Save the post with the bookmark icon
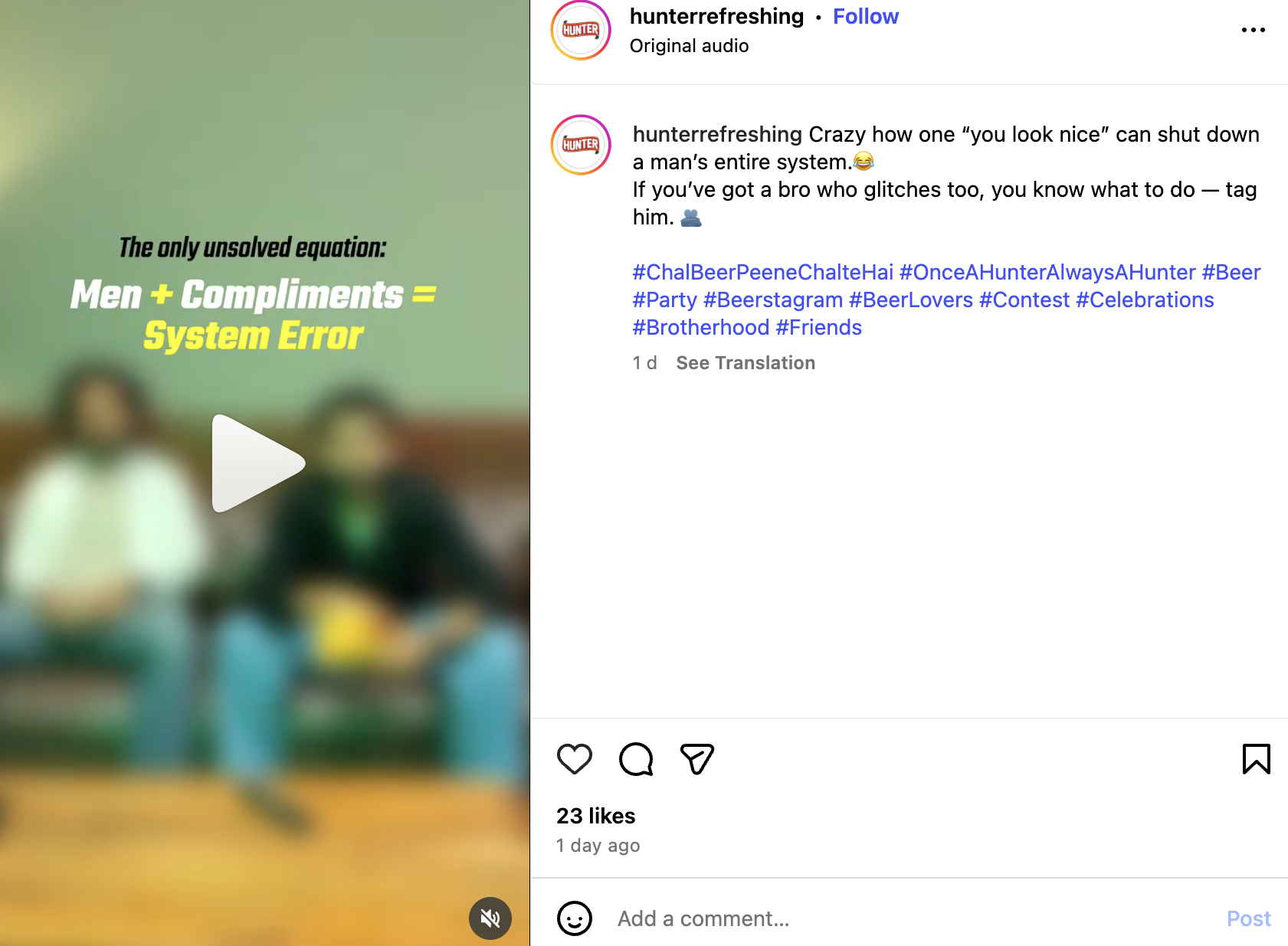1288x946 pixels. 1256,759
